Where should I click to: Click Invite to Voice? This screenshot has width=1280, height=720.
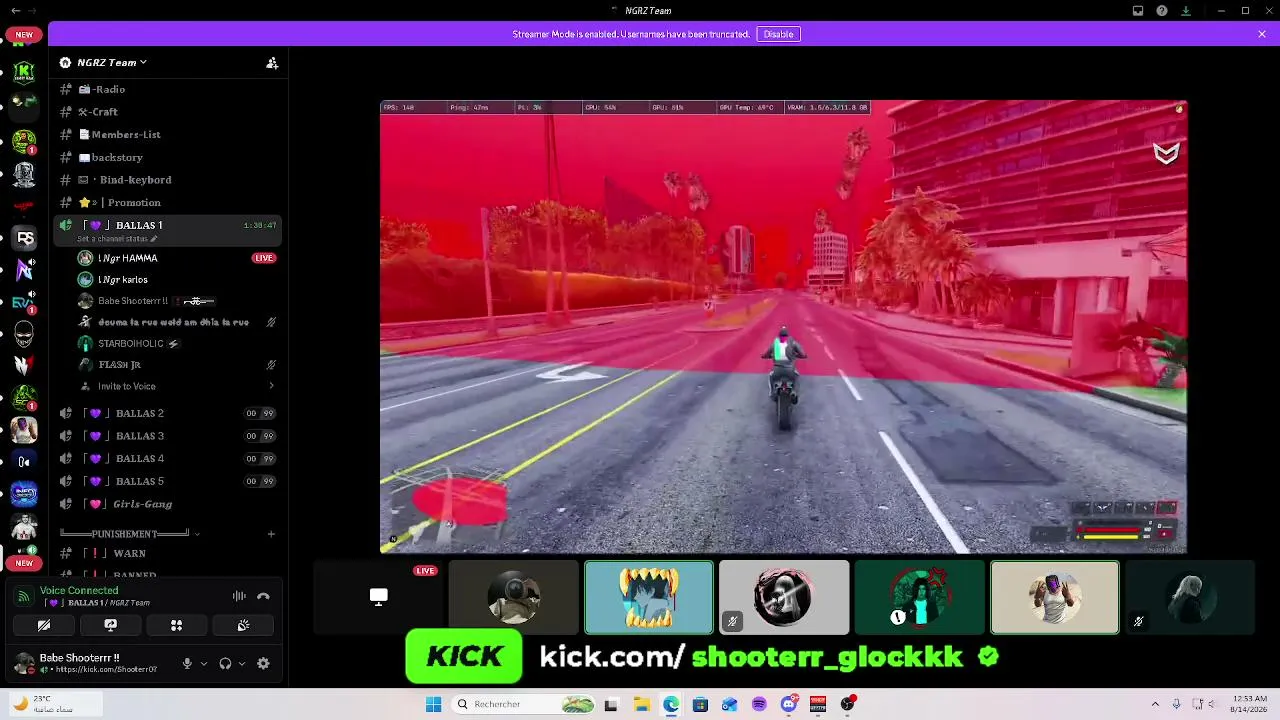[127, 386]
